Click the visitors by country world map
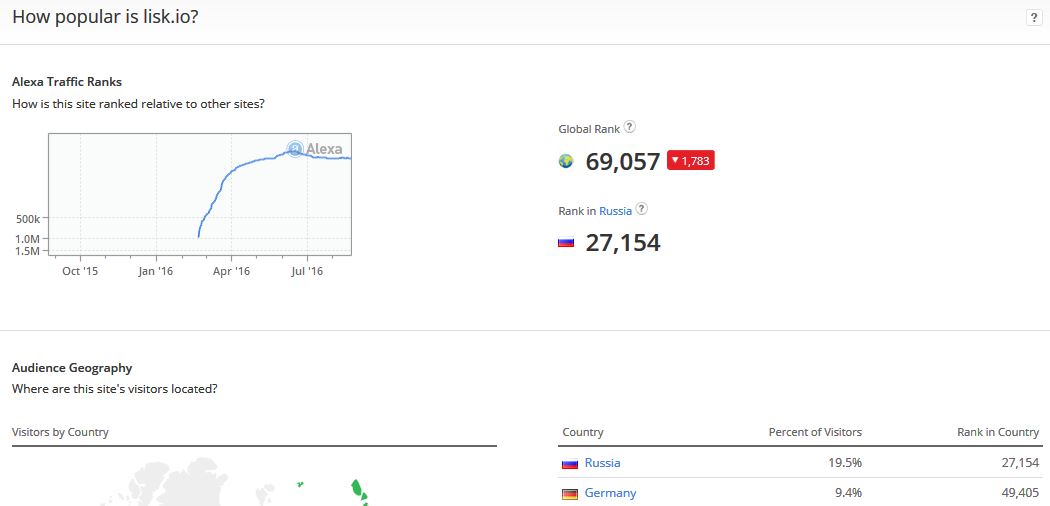Screen dimensions: 1050x506 [x=254, y=481]
